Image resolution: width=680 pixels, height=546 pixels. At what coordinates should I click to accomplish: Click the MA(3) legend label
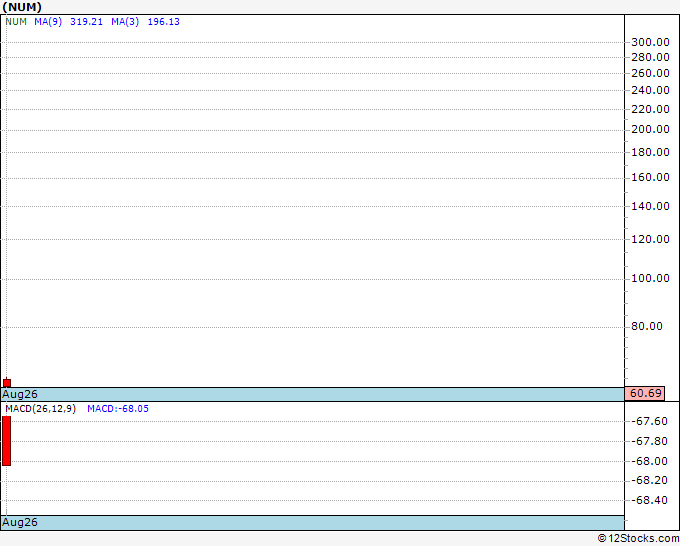click(125, 22)
